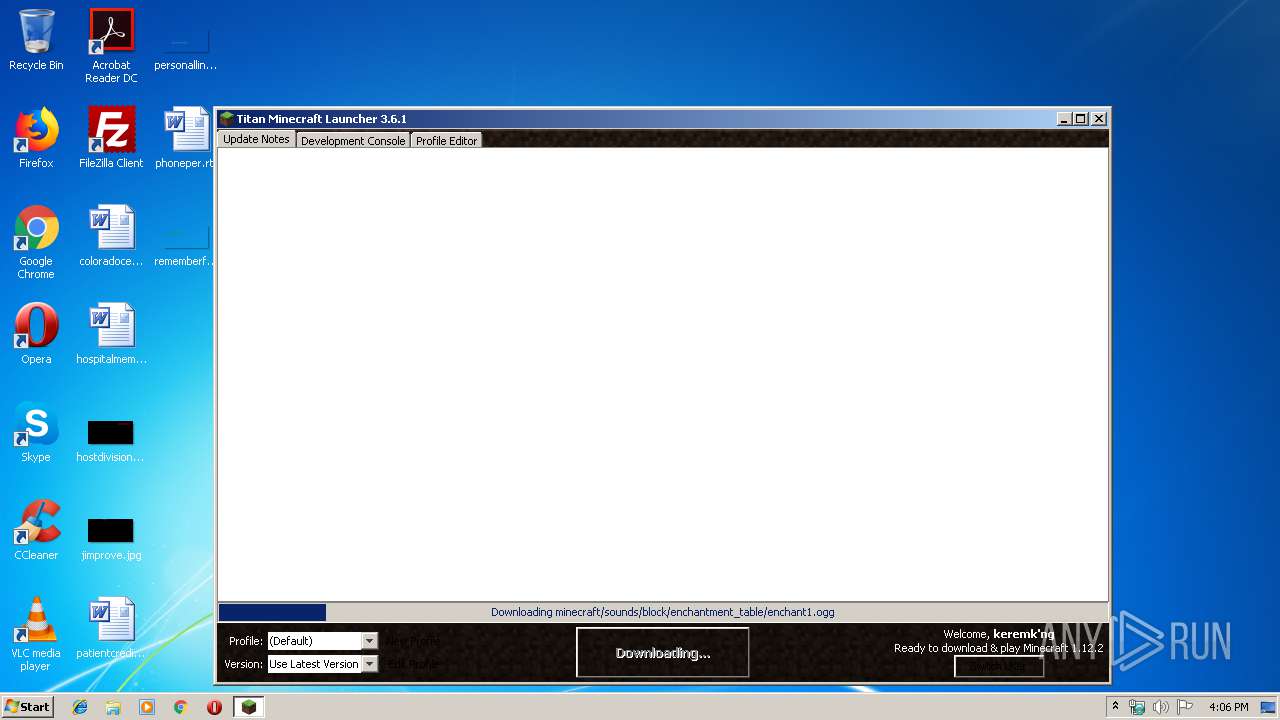Click the download progress bar
The image size is (1280, 720).
(x=663, y=612)
